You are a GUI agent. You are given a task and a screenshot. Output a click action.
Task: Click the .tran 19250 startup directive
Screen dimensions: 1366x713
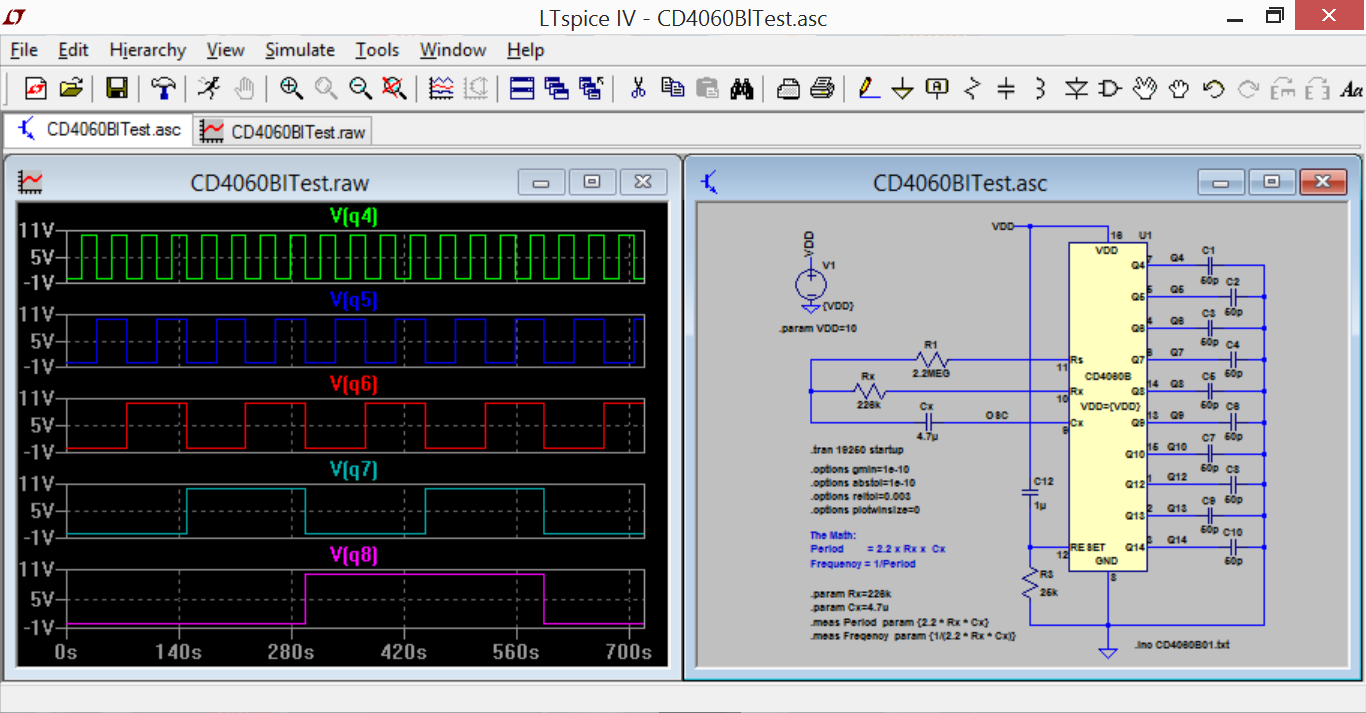856,450
